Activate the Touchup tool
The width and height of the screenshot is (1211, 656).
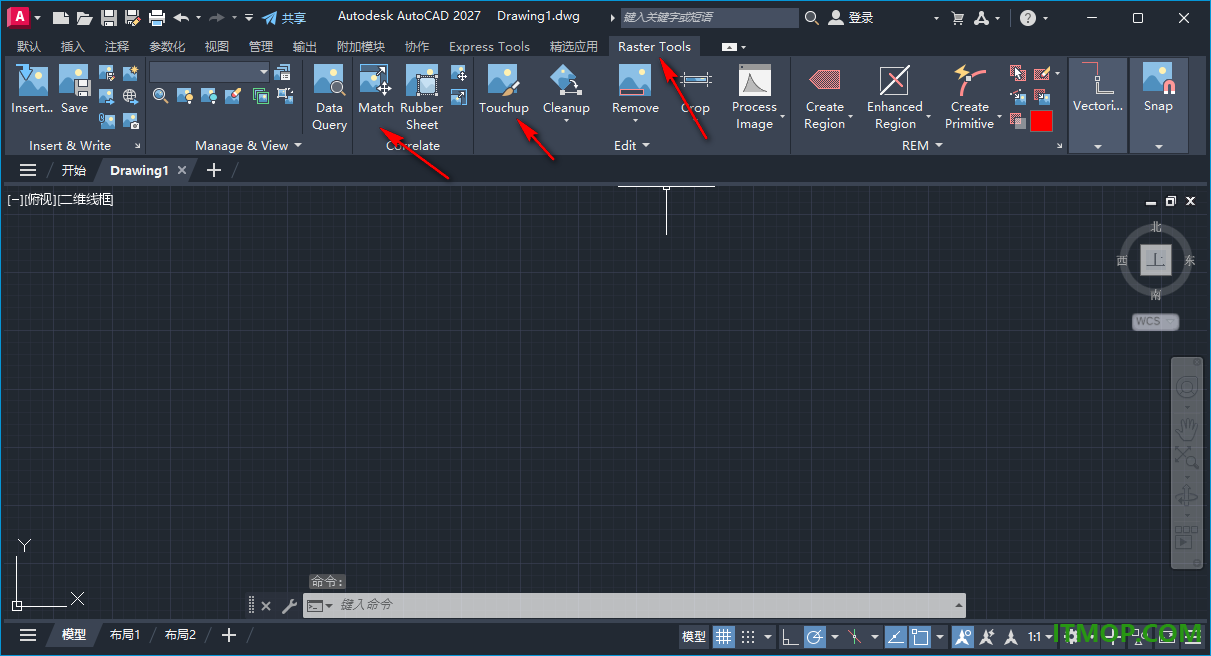click(x=503, y=89)
